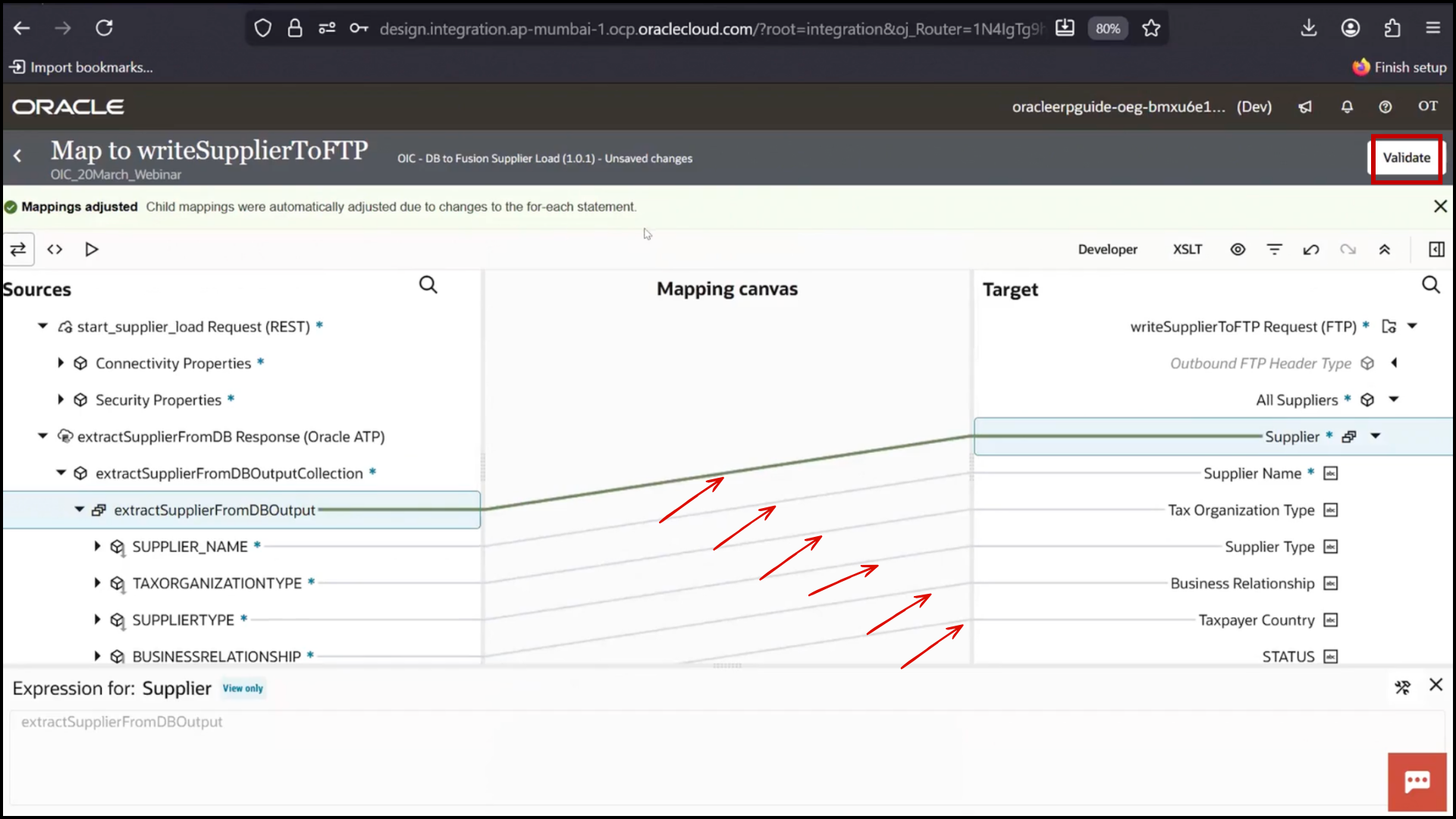The width and height of the screenshot is (1456, 819).
Task: Toggle the view eye icon
Action: click(x=1238, y=249)
